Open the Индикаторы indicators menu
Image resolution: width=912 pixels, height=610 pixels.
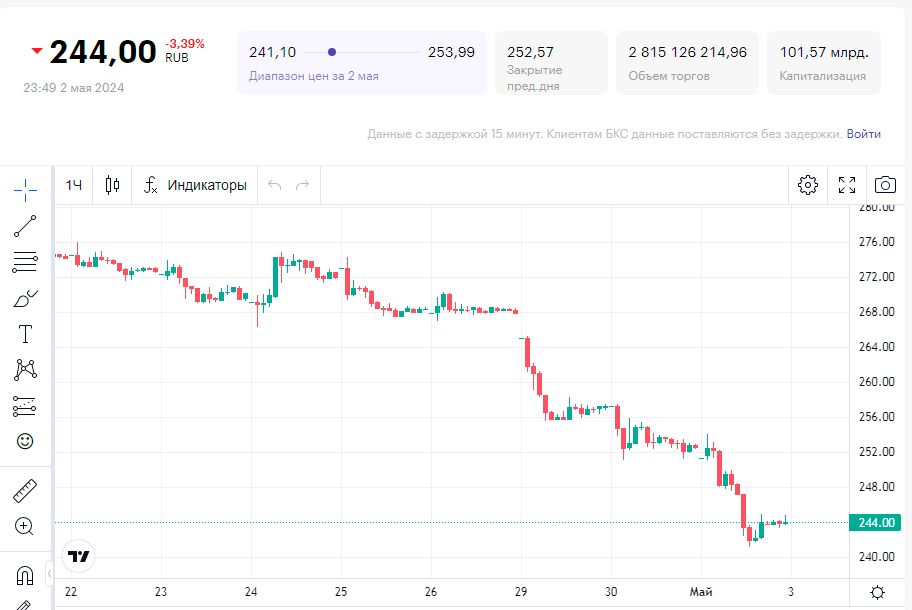click(x=195, y=185)
